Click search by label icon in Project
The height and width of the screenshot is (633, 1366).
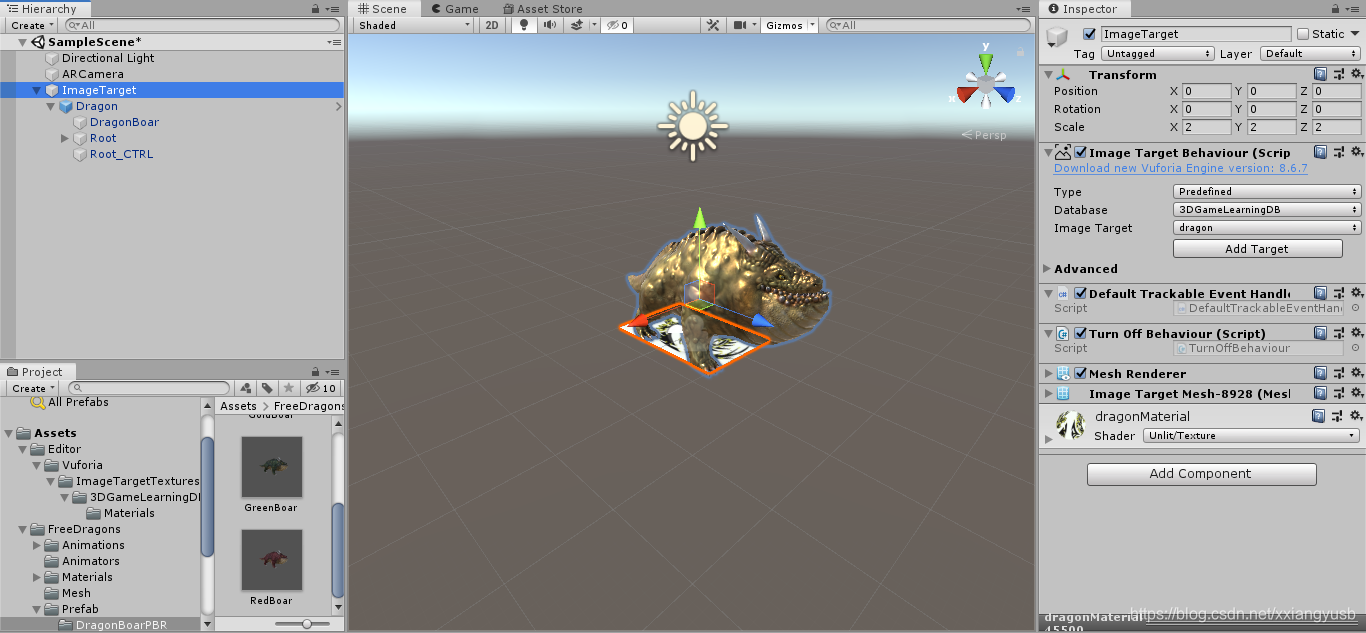coord(267,388)
